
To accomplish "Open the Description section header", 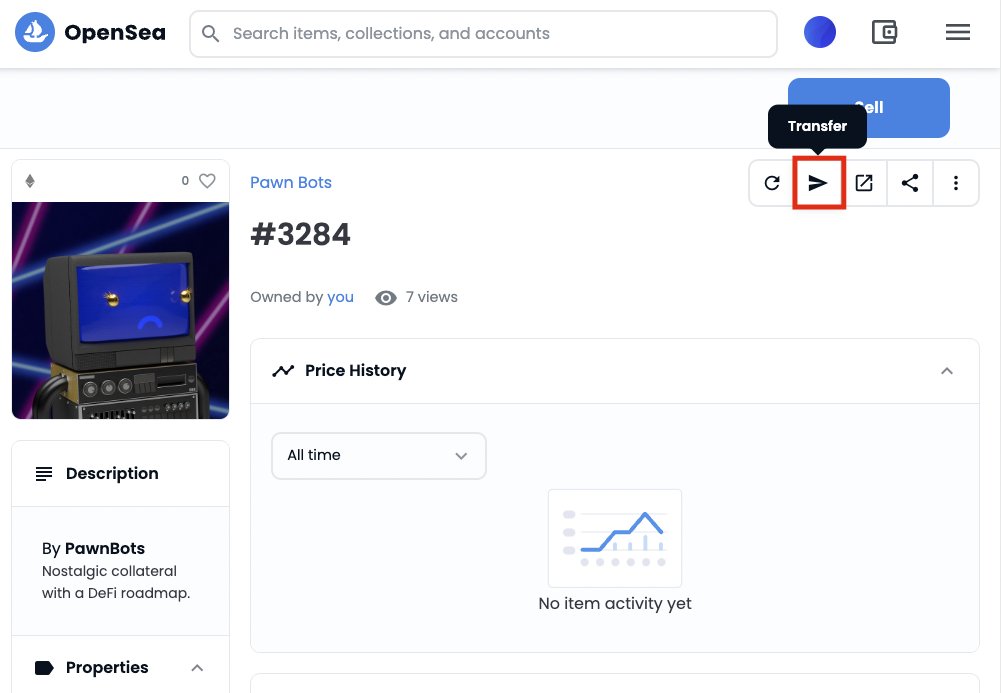I will tap(112, 473).
